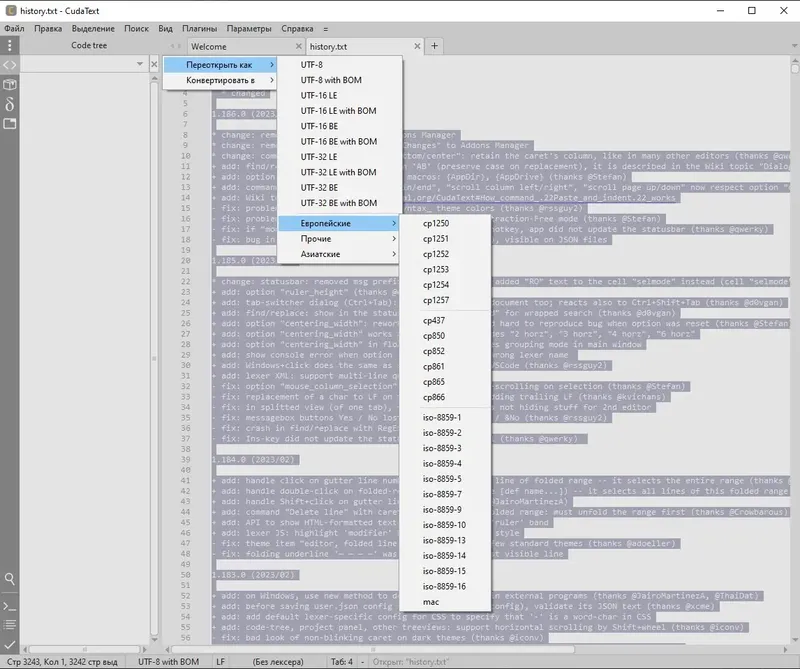Image resolution: width=800 pixels, height=669 pixels.
Task: Open the Поиск menu
Action: tap(136, 29)
